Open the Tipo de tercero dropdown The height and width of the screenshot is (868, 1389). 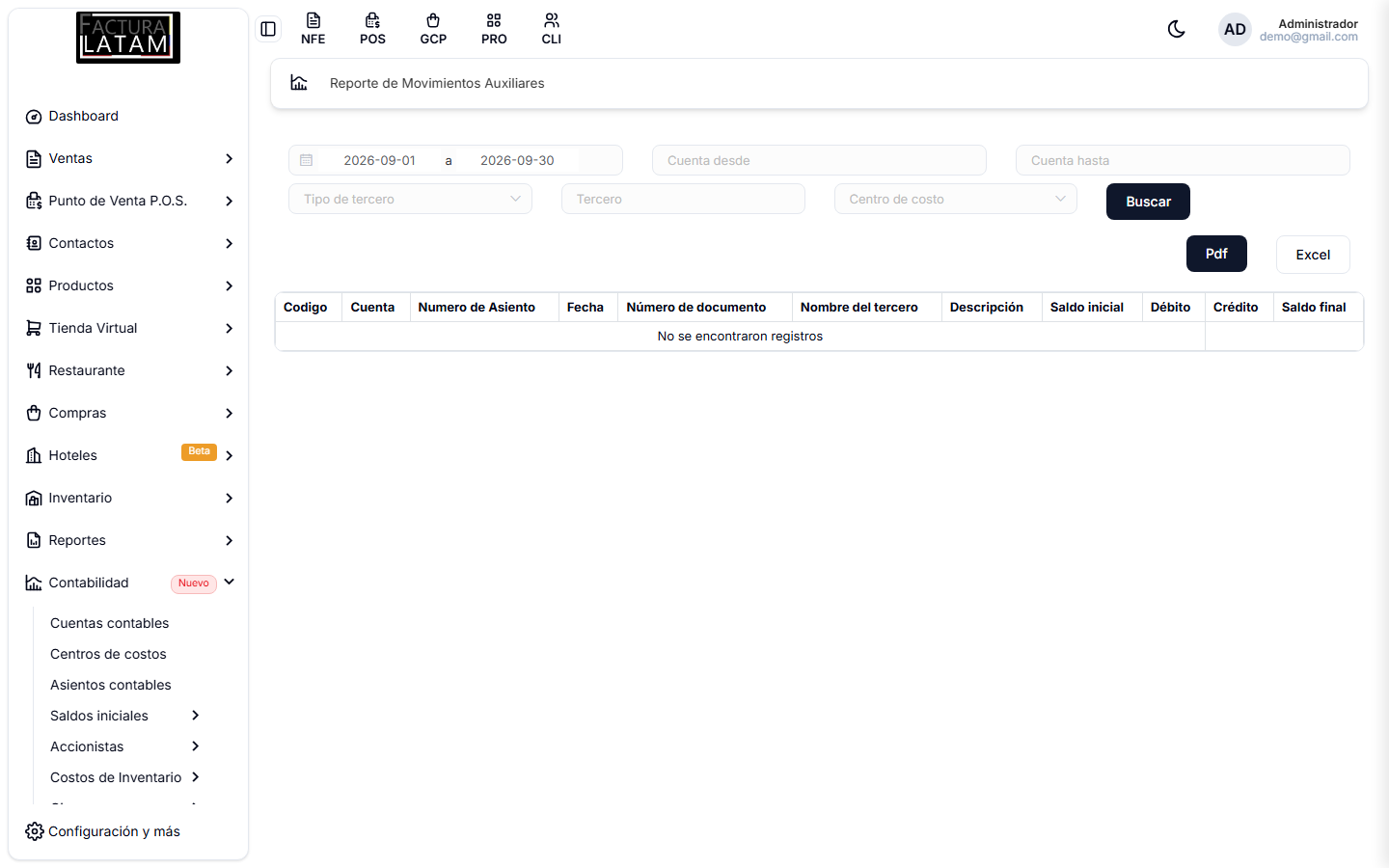click(410, 199)
